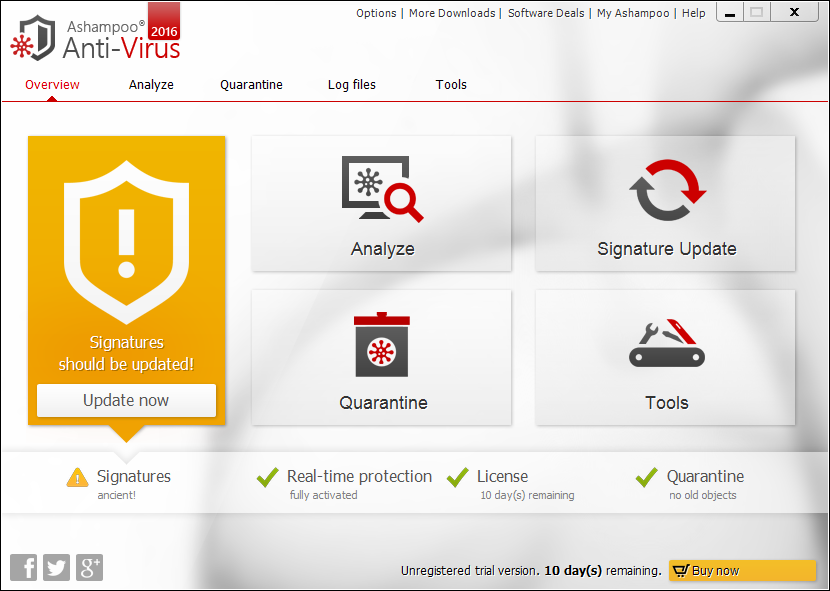The image size is (830, 591).
Task: Open the Software Deals link
Action: coord(546,13)
